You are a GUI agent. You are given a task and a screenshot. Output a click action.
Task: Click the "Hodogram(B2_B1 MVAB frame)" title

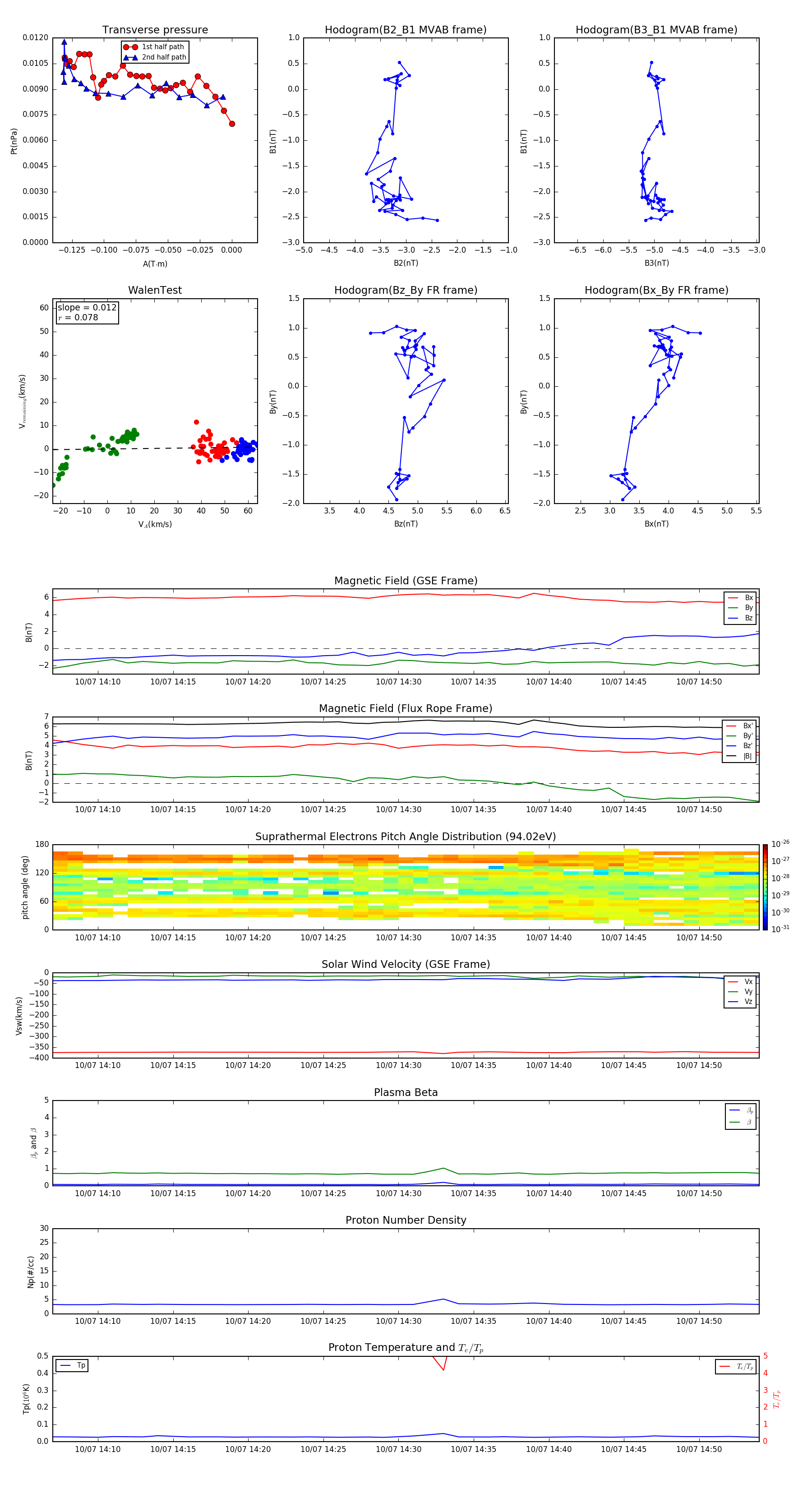[406, 30]
